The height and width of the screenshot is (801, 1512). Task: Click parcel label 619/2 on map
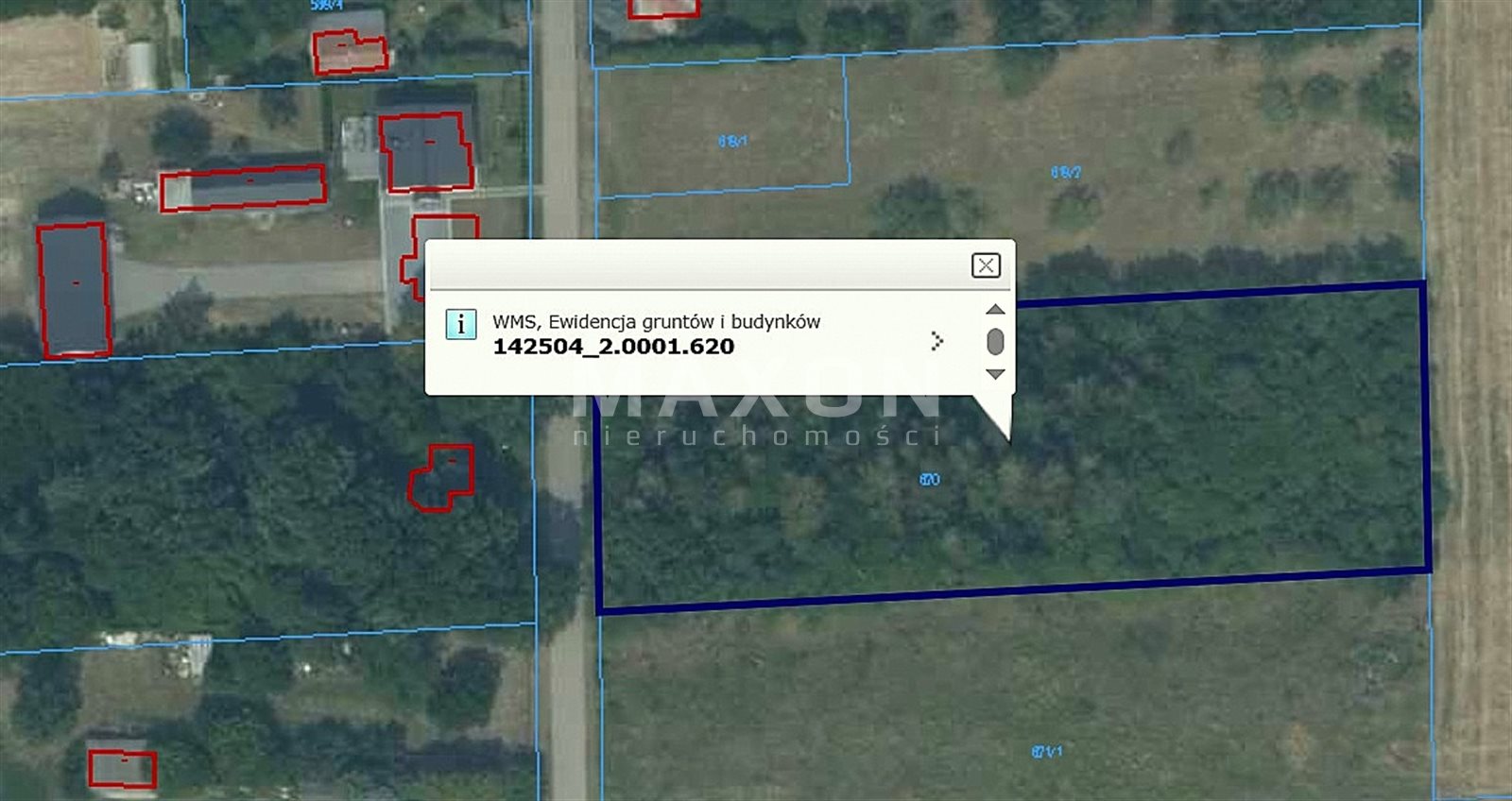[x=1065, y=173]
